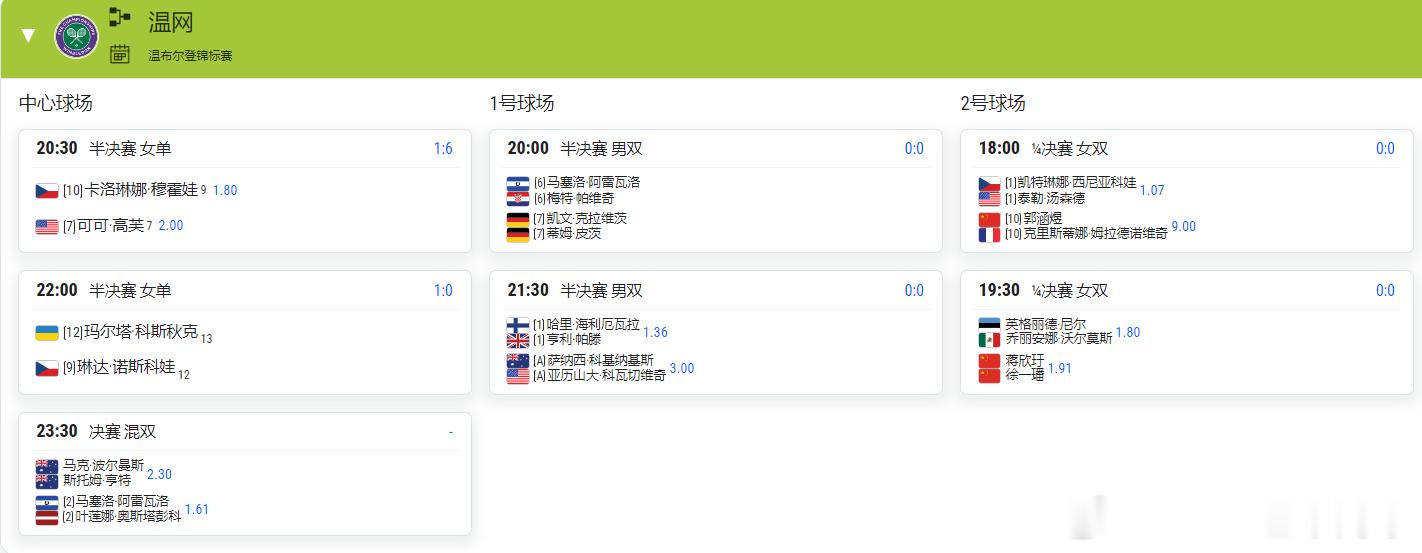This screenshot has width=1422, height=553.
Task: Select the 2.00 odds for 可可·高芙
Action: pos(171,226)
